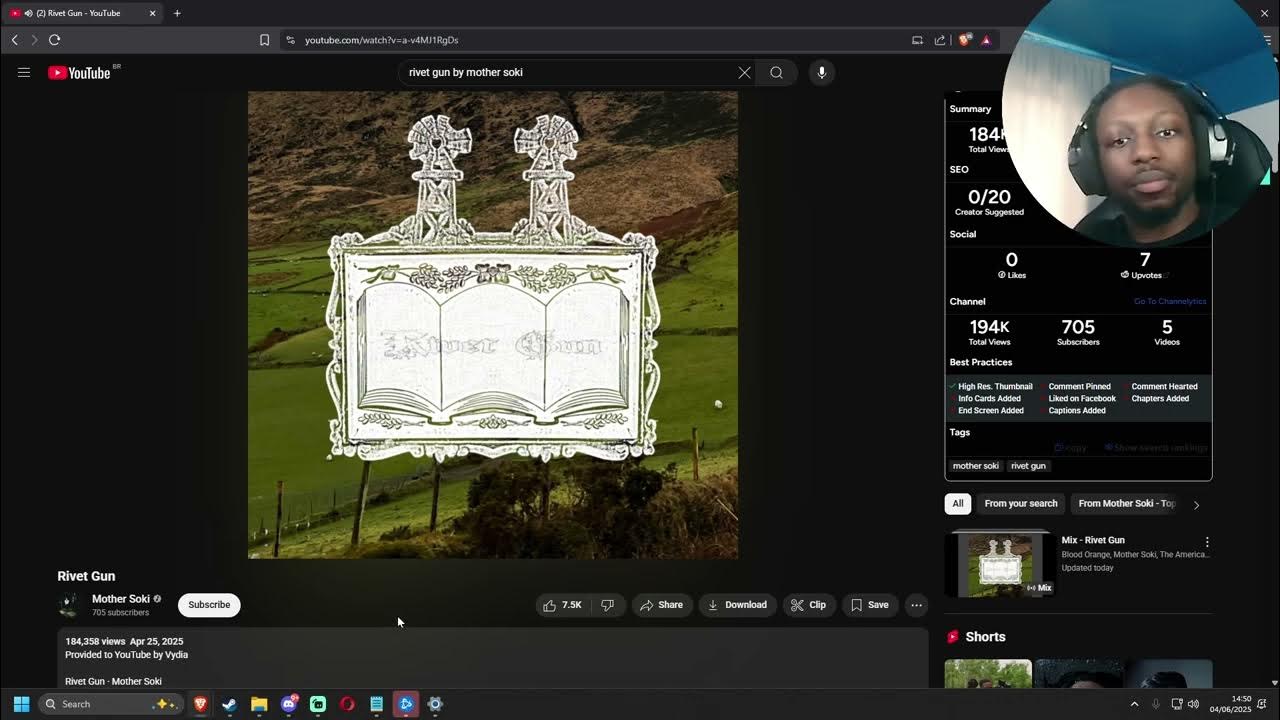Viewport: 1280px width, 720px height.
Task: Open the Mix - Rivet Gun thumbnail
Action: point(998,564)
